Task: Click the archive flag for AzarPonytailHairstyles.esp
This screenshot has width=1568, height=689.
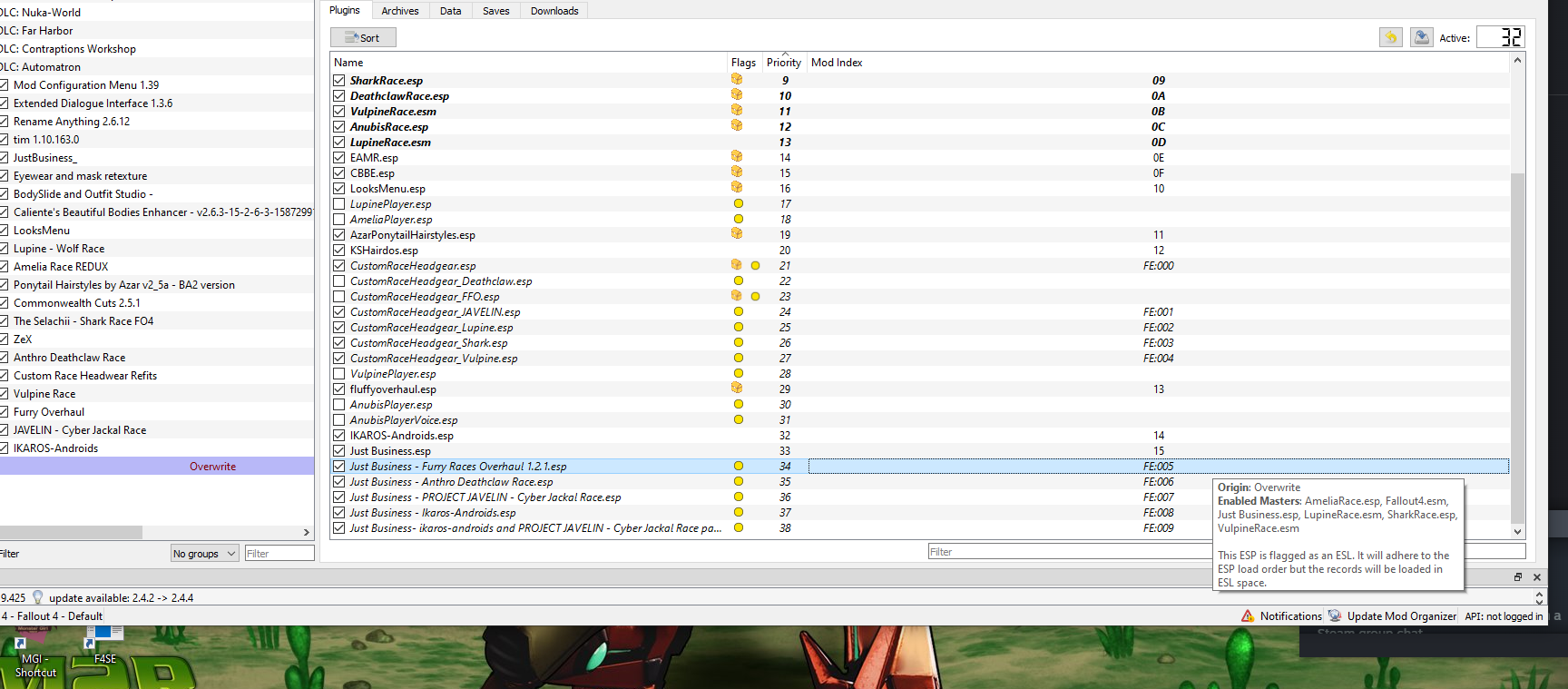Action: tap(737, 234)
